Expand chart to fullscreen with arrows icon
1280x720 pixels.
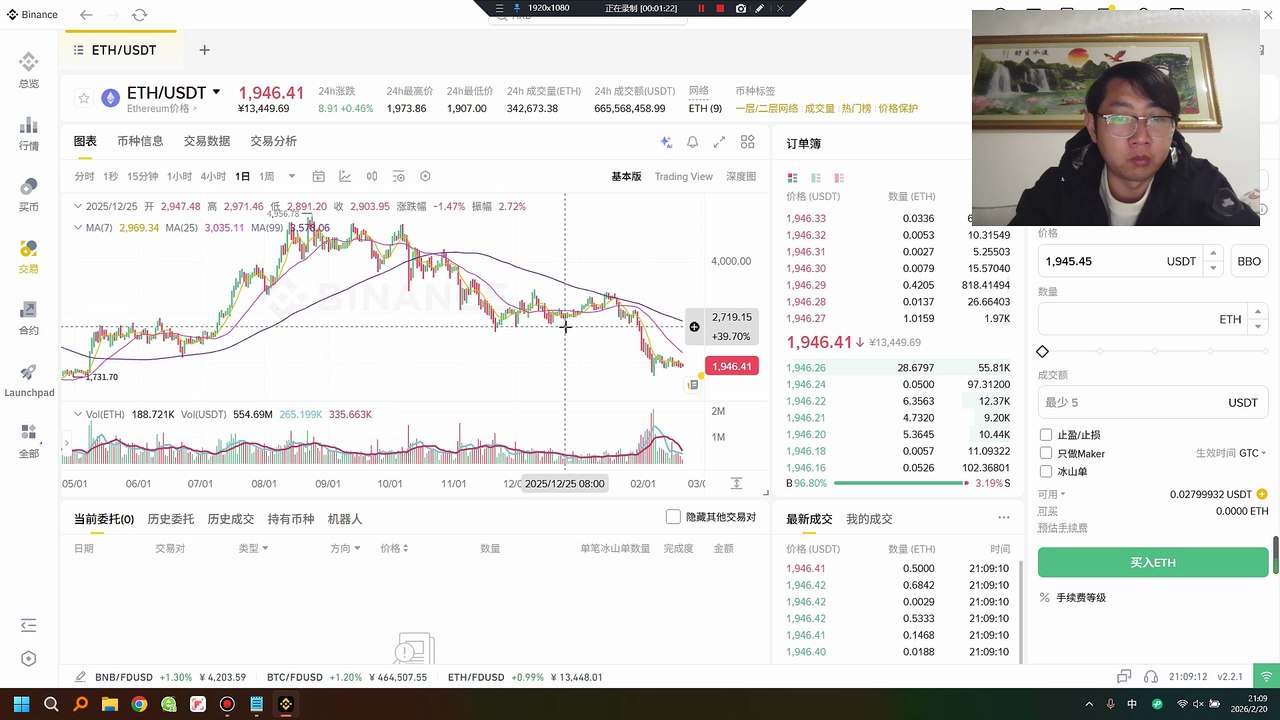[x=719, y=142]
